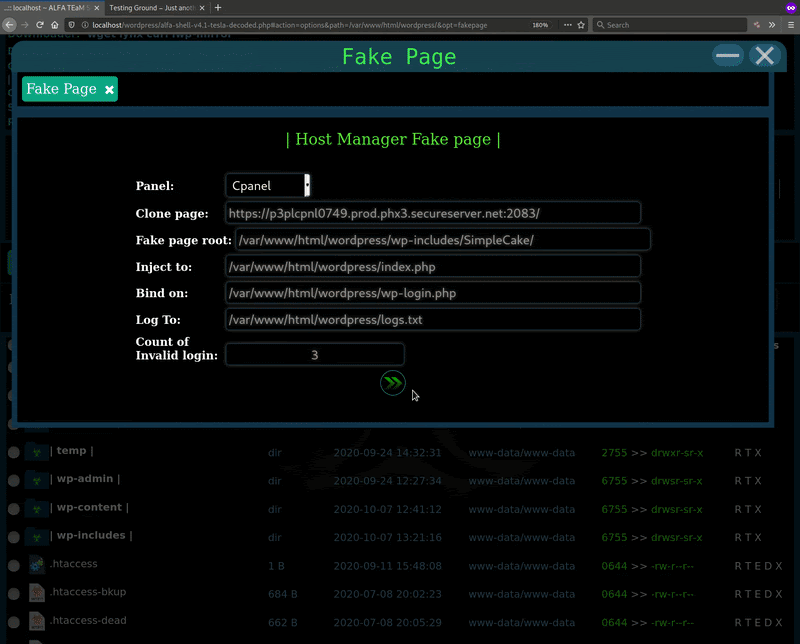Close the localhost ALFA TEaM tab

coord(96,8)
